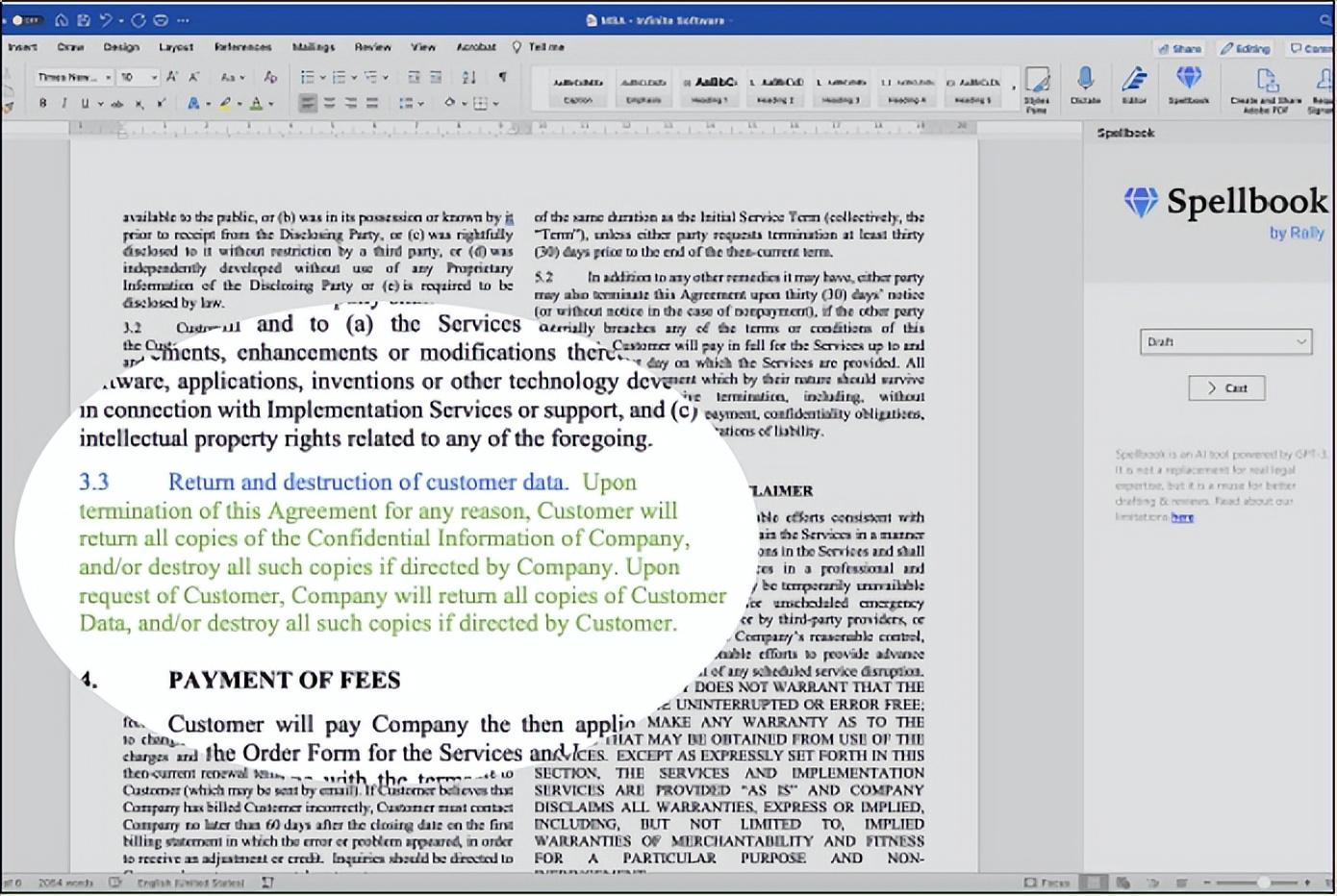This screenshot has width=1337, height=896.
Task: Decrease the paragraph indent
Action: tap(414, 77)
